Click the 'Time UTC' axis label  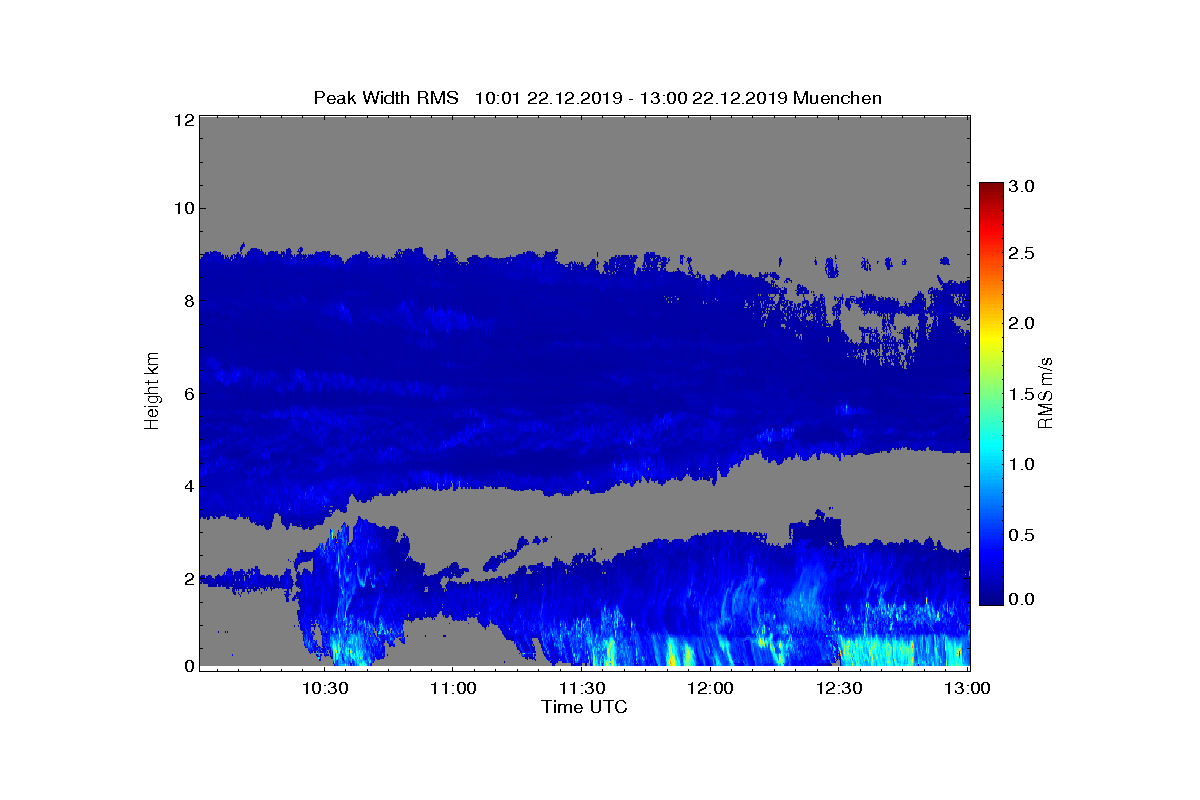[x=585, y=707]
